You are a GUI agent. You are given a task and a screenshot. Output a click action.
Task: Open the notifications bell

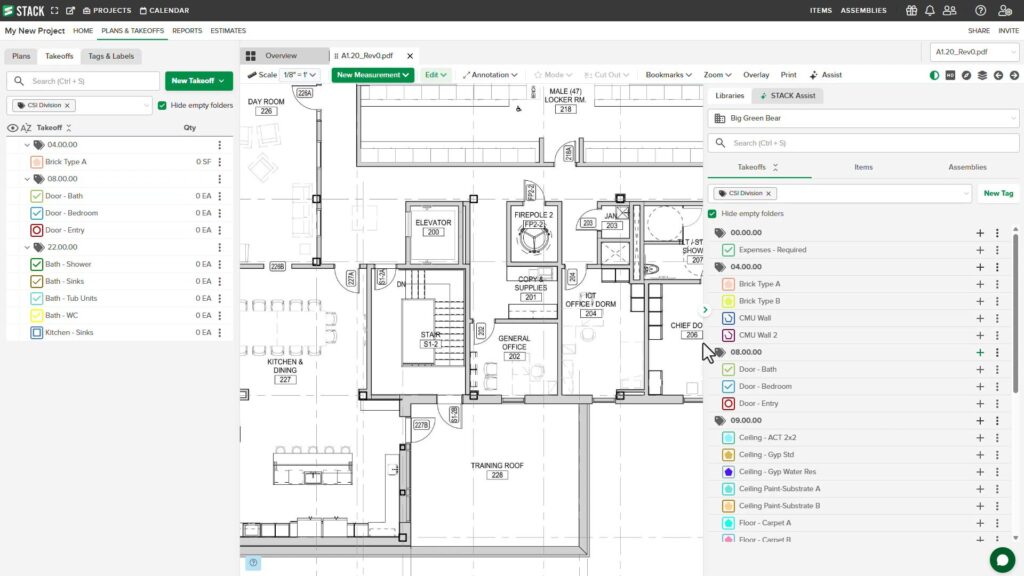pos(929,10)
